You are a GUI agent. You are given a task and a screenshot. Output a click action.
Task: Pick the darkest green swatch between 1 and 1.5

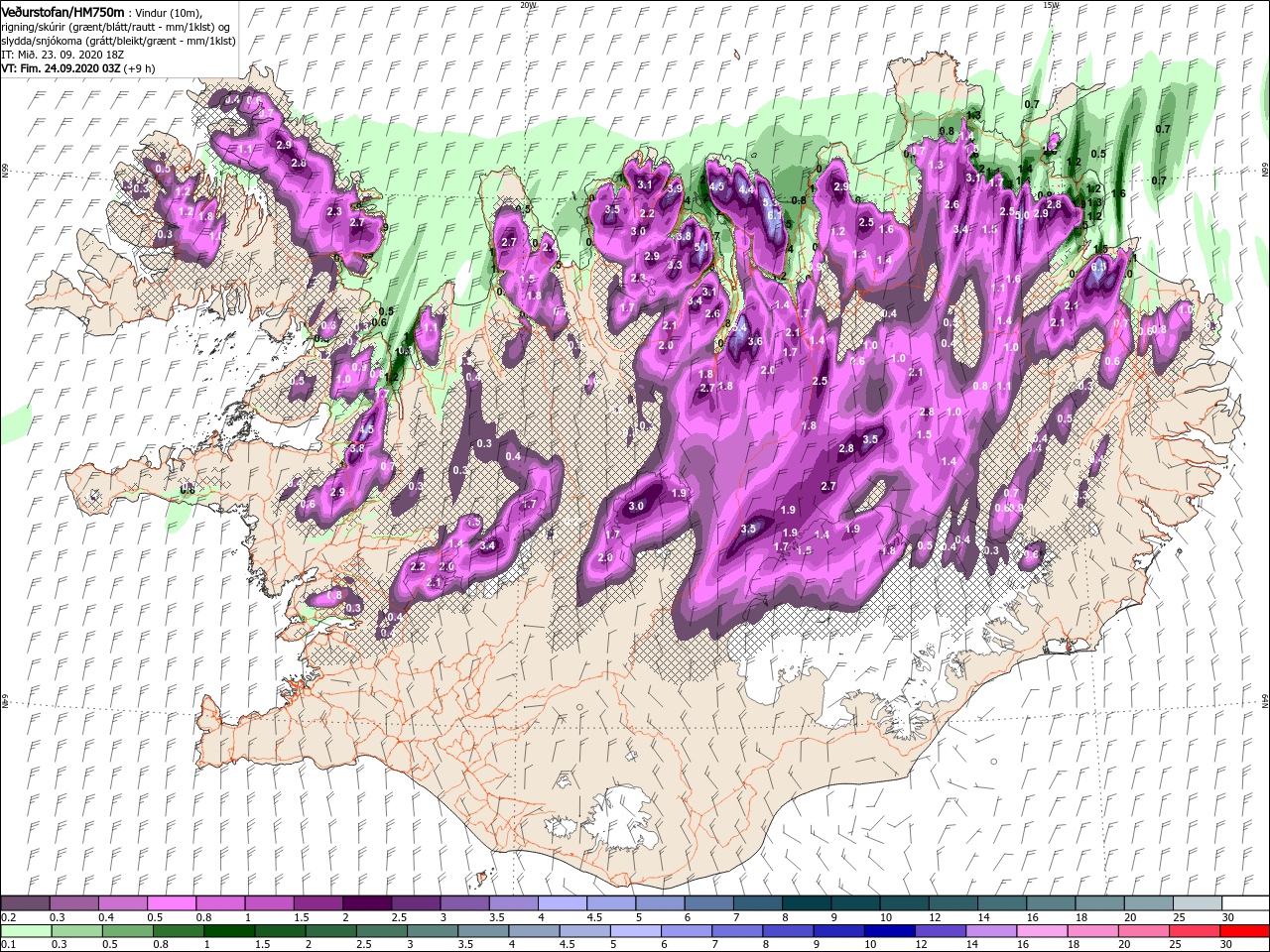pyautogui.click(x=229, y=931)
